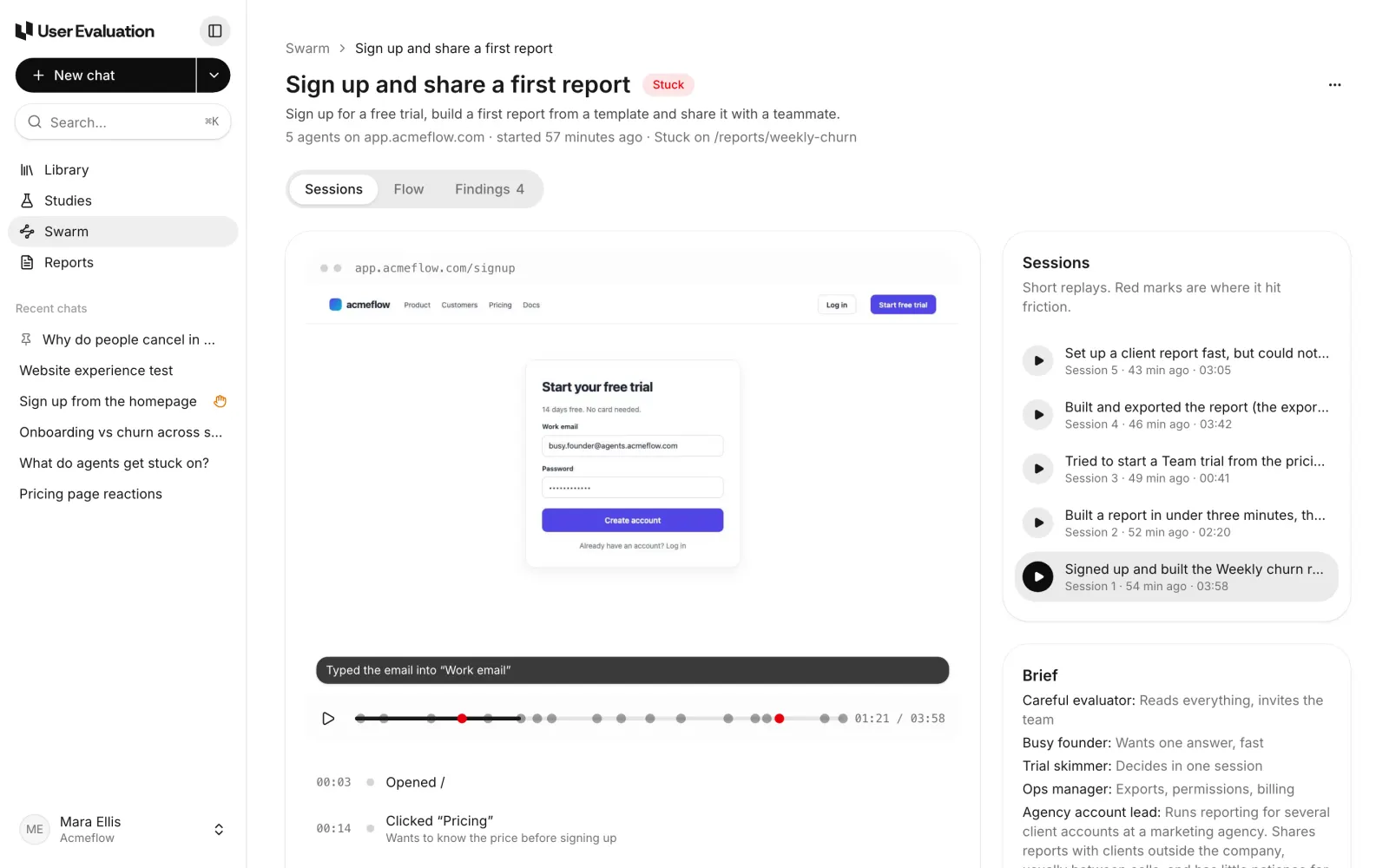Select Swarm in the sidebar

[x=122, y=232]
